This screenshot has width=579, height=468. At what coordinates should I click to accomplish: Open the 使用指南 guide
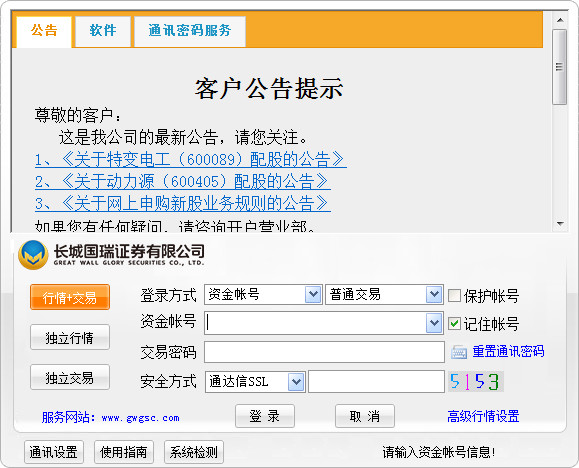pos(124,452)
